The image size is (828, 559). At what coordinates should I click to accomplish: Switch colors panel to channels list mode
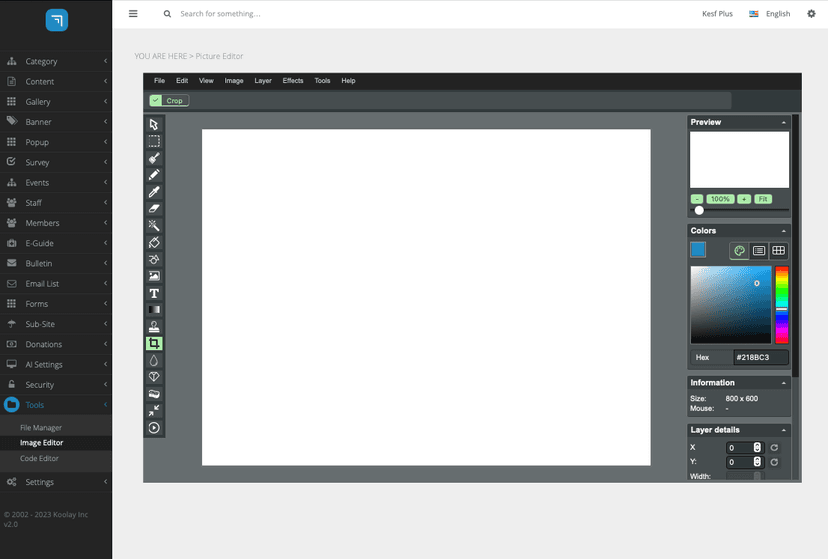[759, 251]
